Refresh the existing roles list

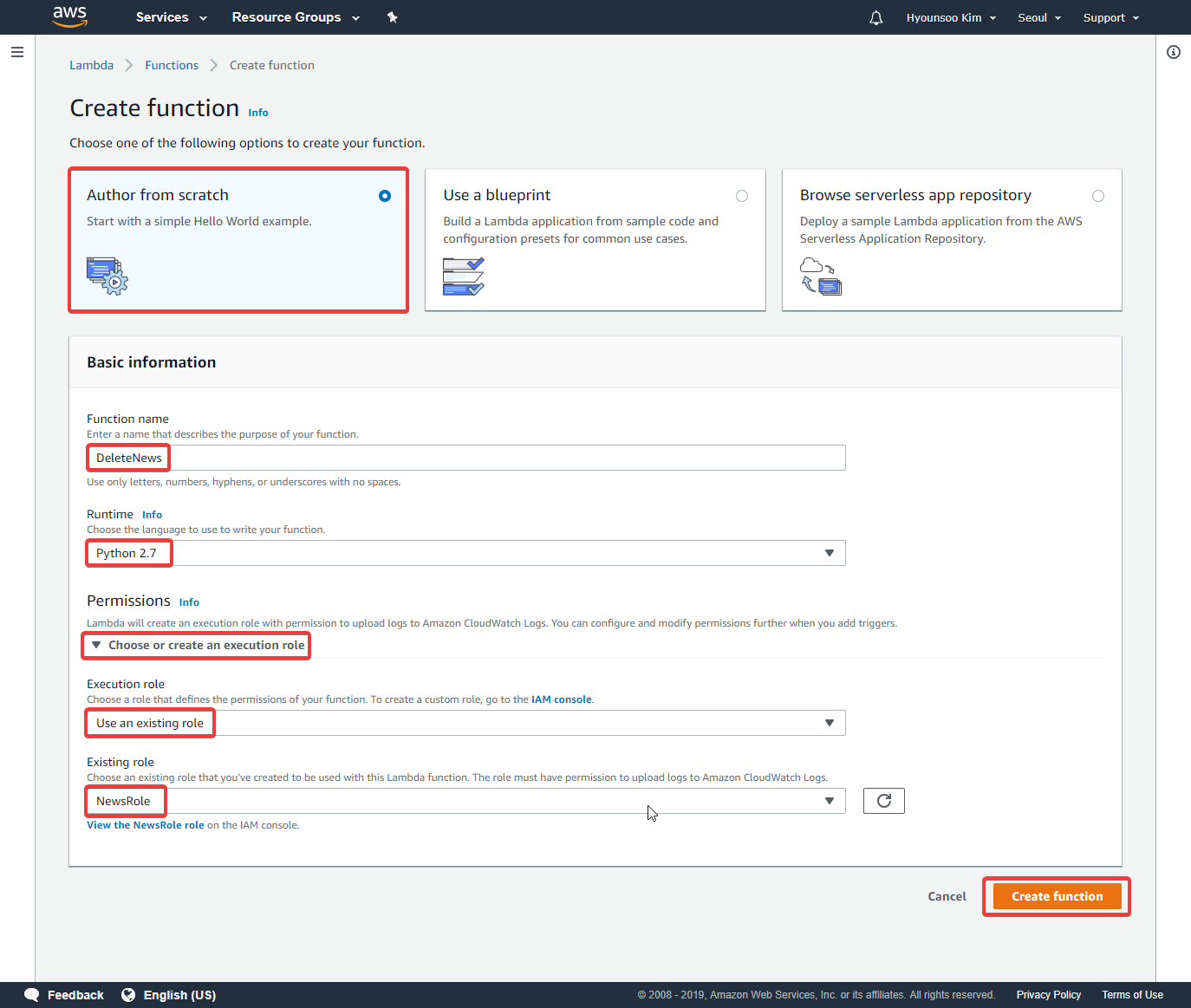(884, 801)
